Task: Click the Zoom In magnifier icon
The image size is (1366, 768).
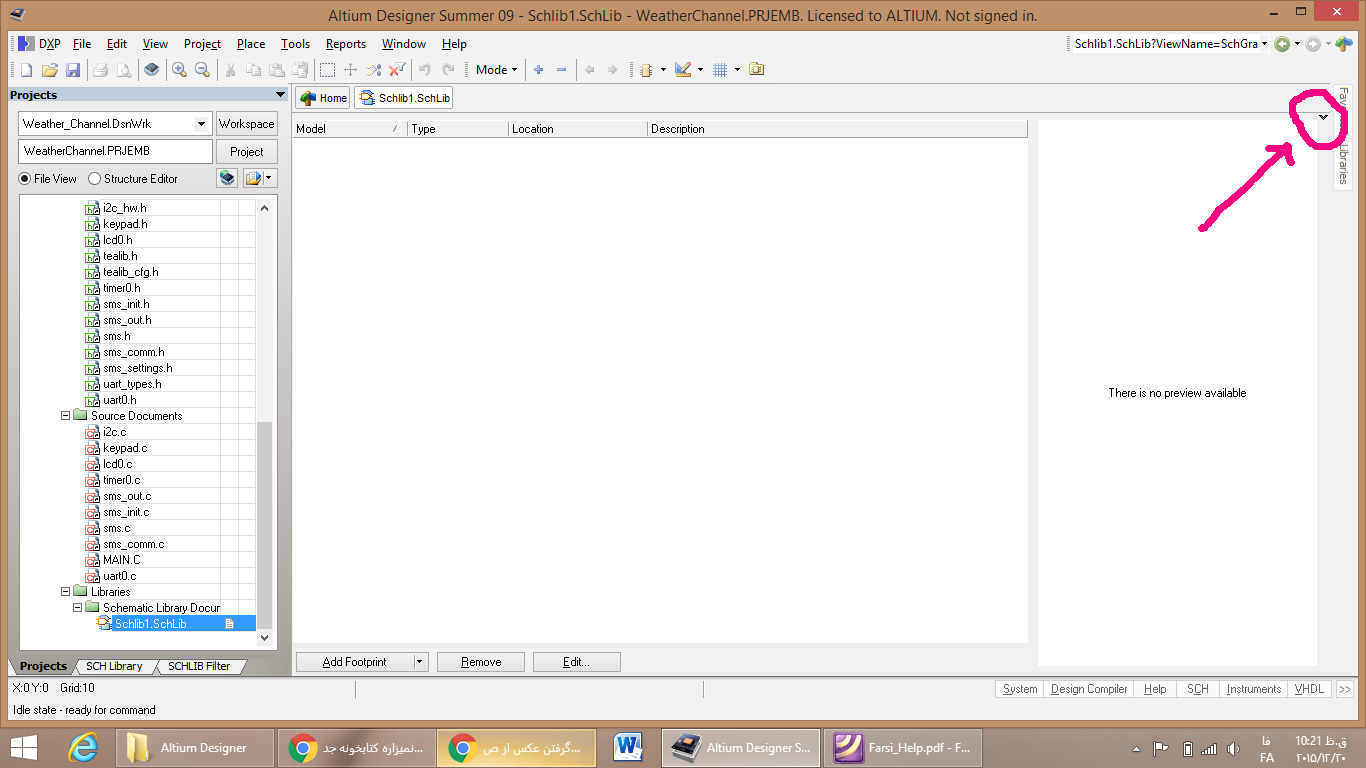Action: point(179,70)
